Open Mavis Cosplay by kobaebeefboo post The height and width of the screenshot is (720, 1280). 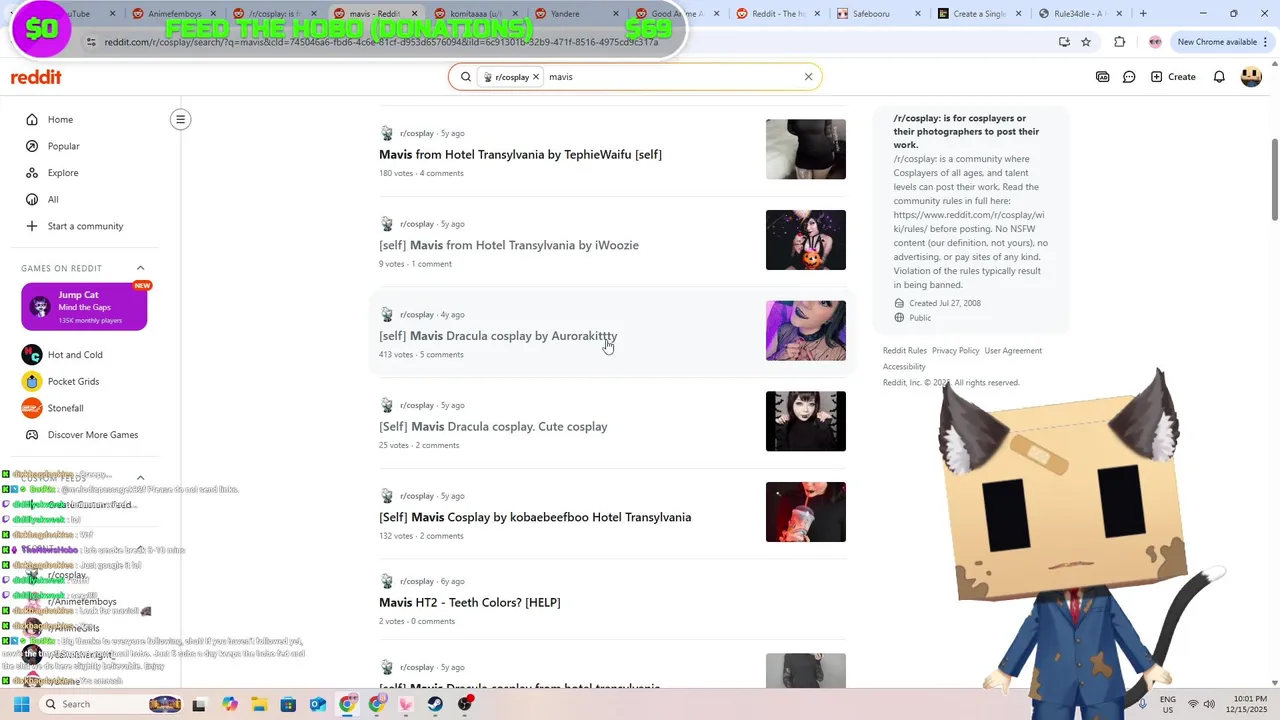pyautogui.click(x=535, y=517)
